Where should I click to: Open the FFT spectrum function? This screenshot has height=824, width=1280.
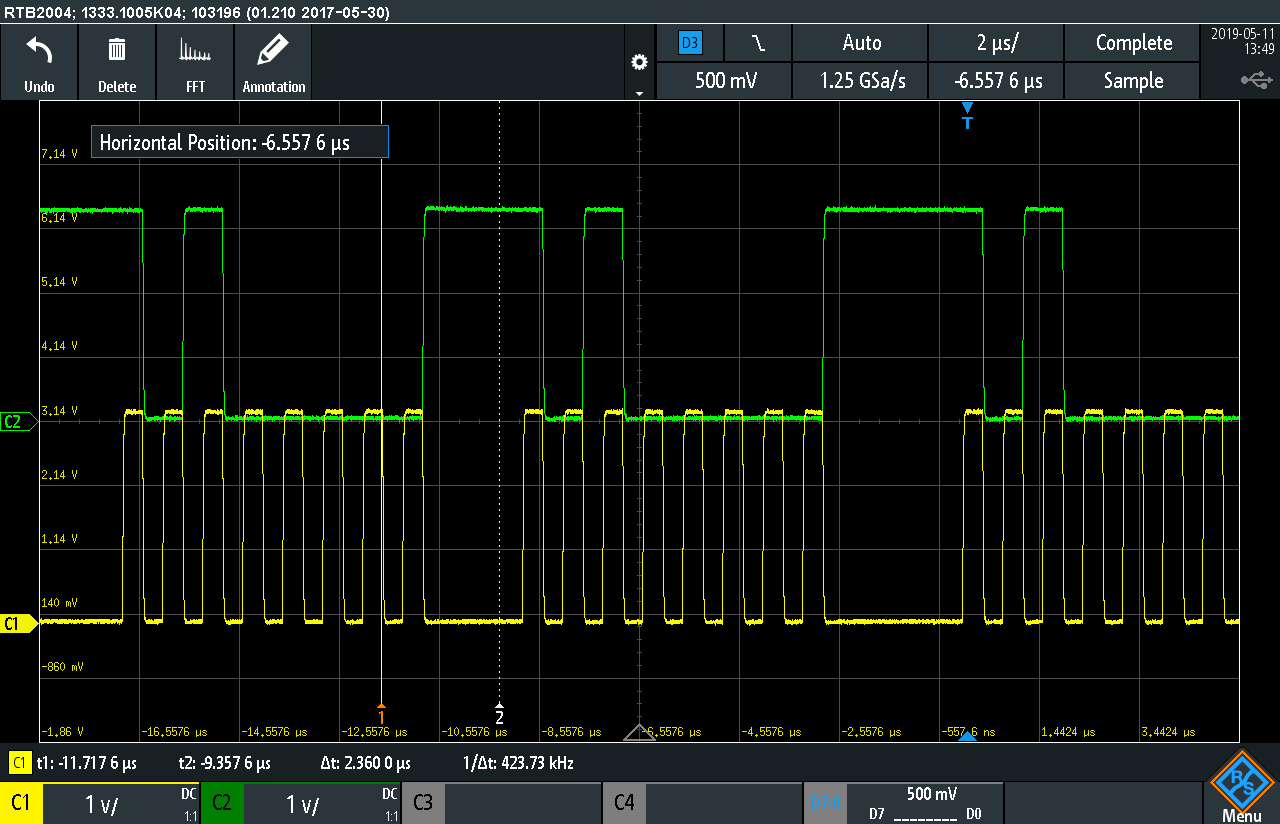(195, 62)
